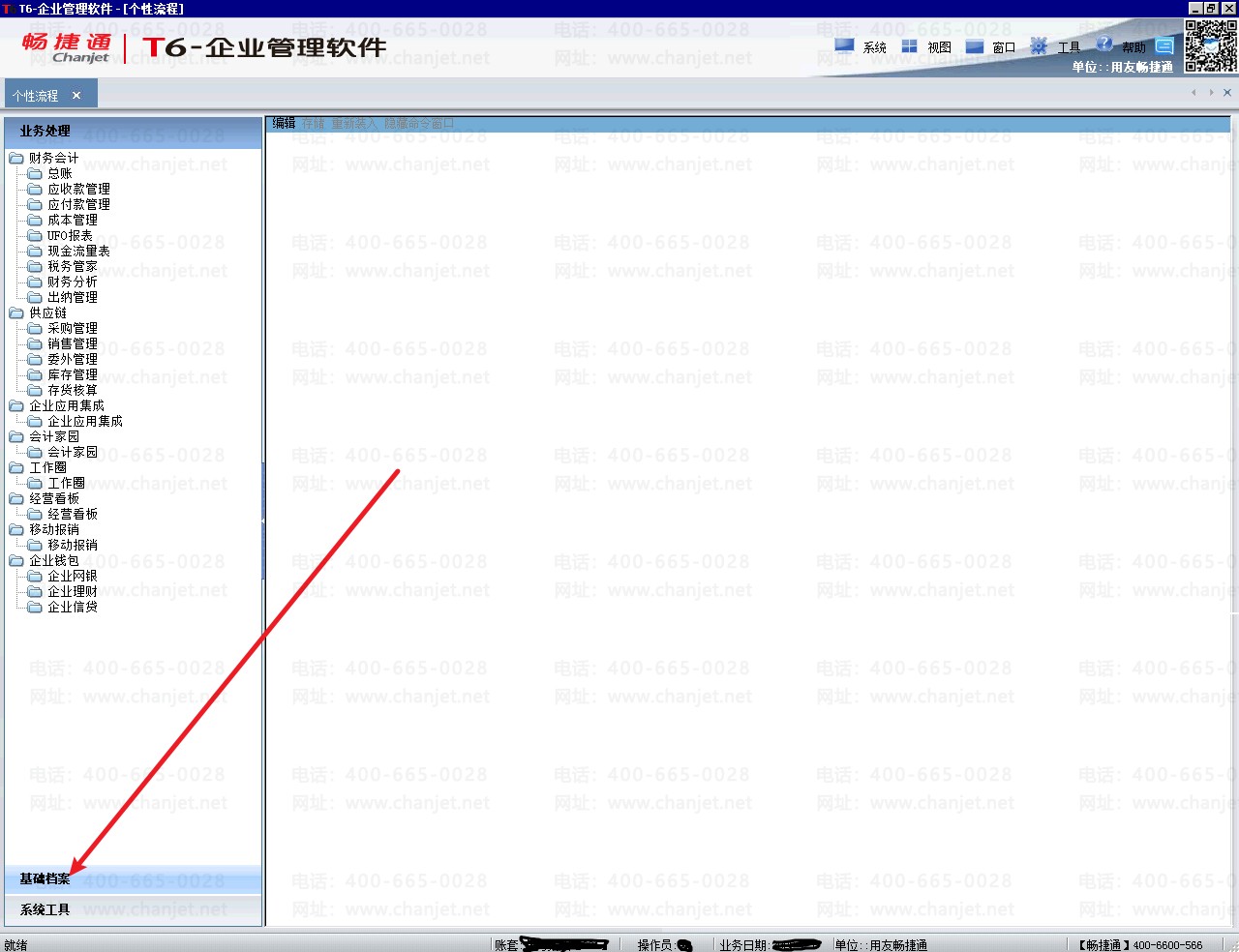Open the indented 工作圈 child entry
Image resolution: width=1239 pixels, height=952 pixels.
coord(66,484)
